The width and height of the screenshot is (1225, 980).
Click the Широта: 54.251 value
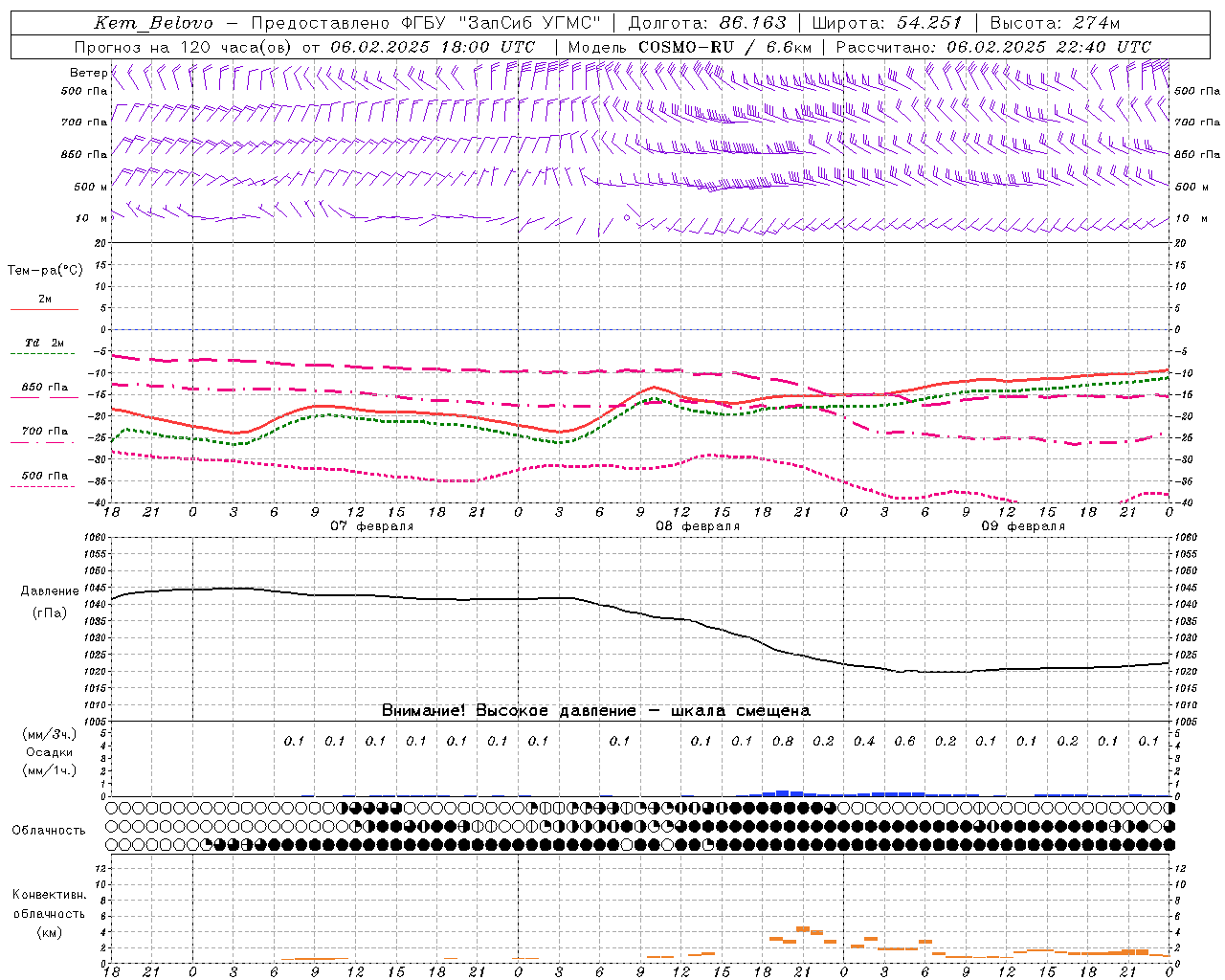(x=887, y=23)
